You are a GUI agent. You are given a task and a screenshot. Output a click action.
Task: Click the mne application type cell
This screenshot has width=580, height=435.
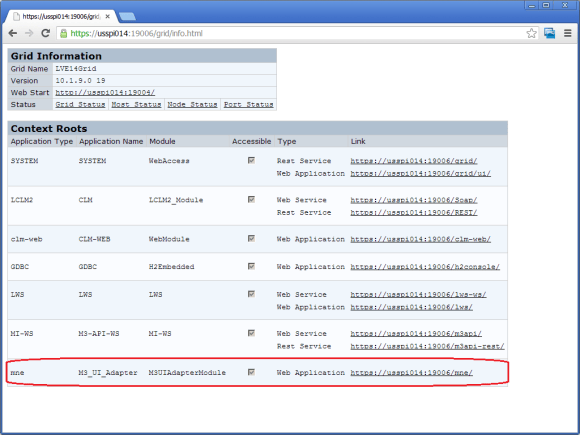point(17,373)
